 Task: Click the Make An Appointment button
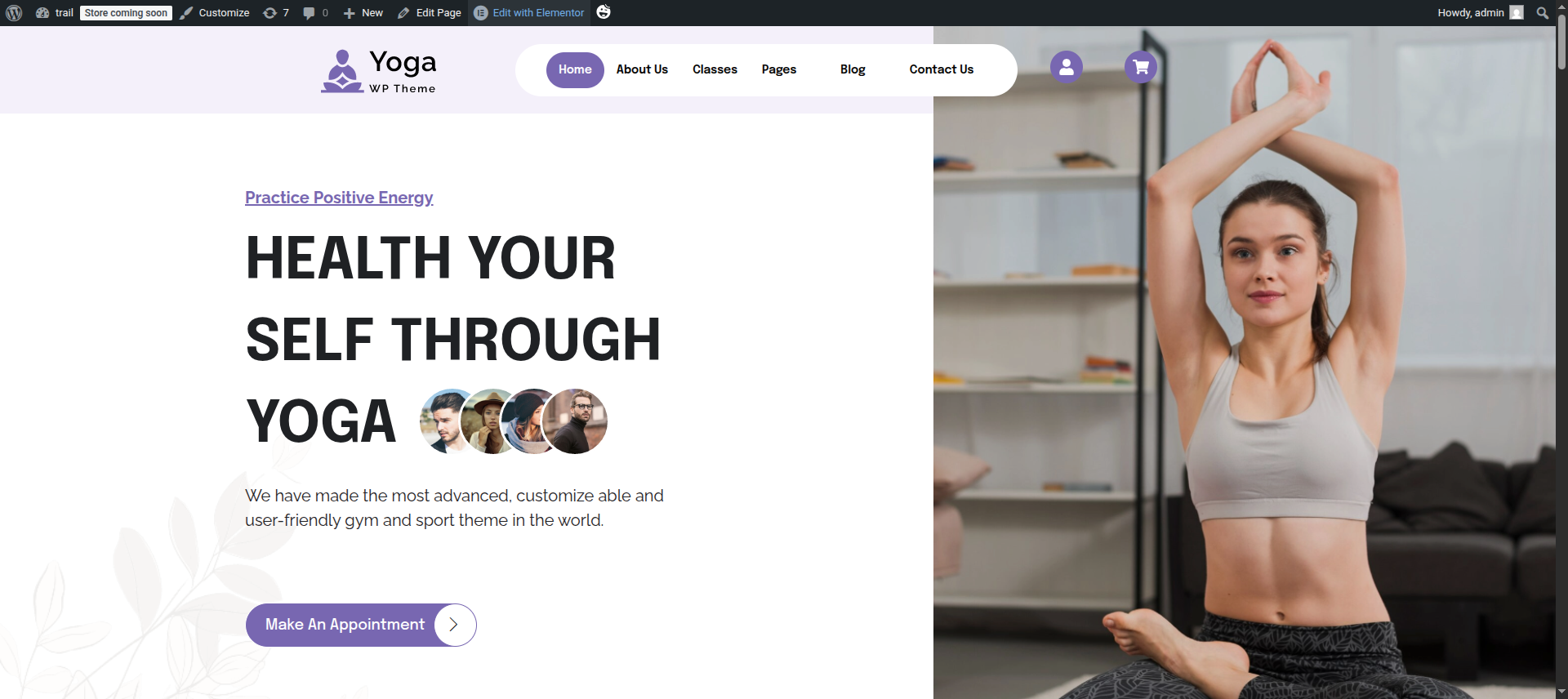tap(361, 625)
